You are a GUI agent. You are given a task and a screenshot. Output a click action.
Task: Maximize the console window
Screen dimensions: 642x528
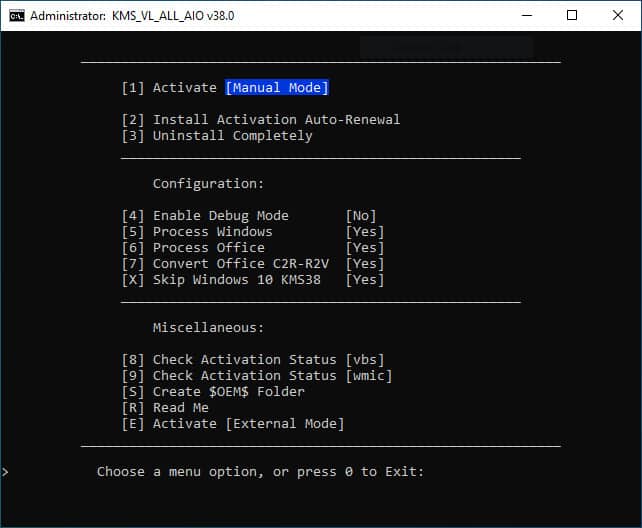[572, 15]
